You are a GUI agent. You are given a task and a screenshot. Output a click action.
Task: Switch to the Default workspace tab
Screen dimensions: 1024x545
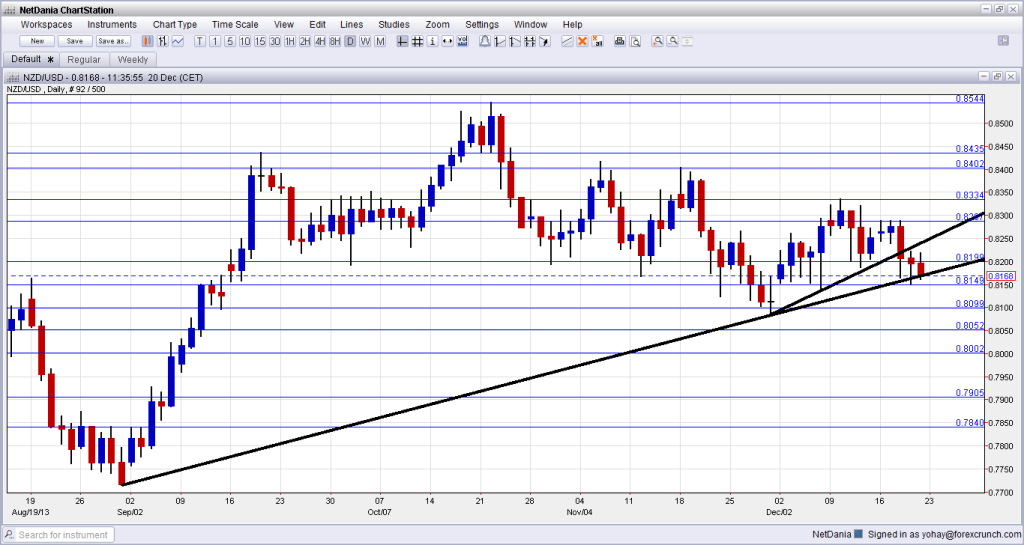[x=31, y=59]
